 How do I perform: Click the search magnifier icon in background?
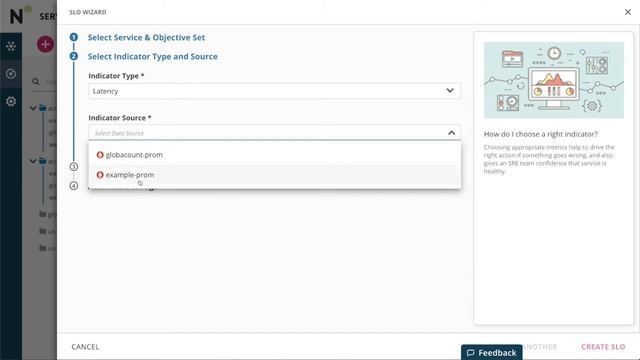click(x=36, y=82)
